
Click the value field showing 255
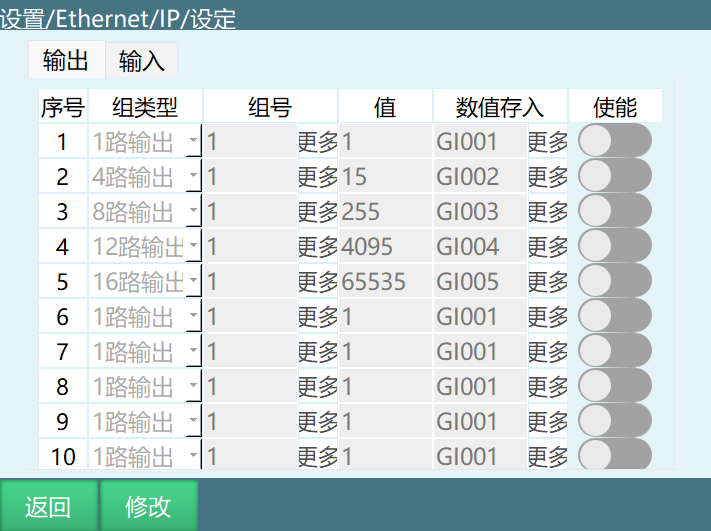pyautogui.click(x=385, y=212)
